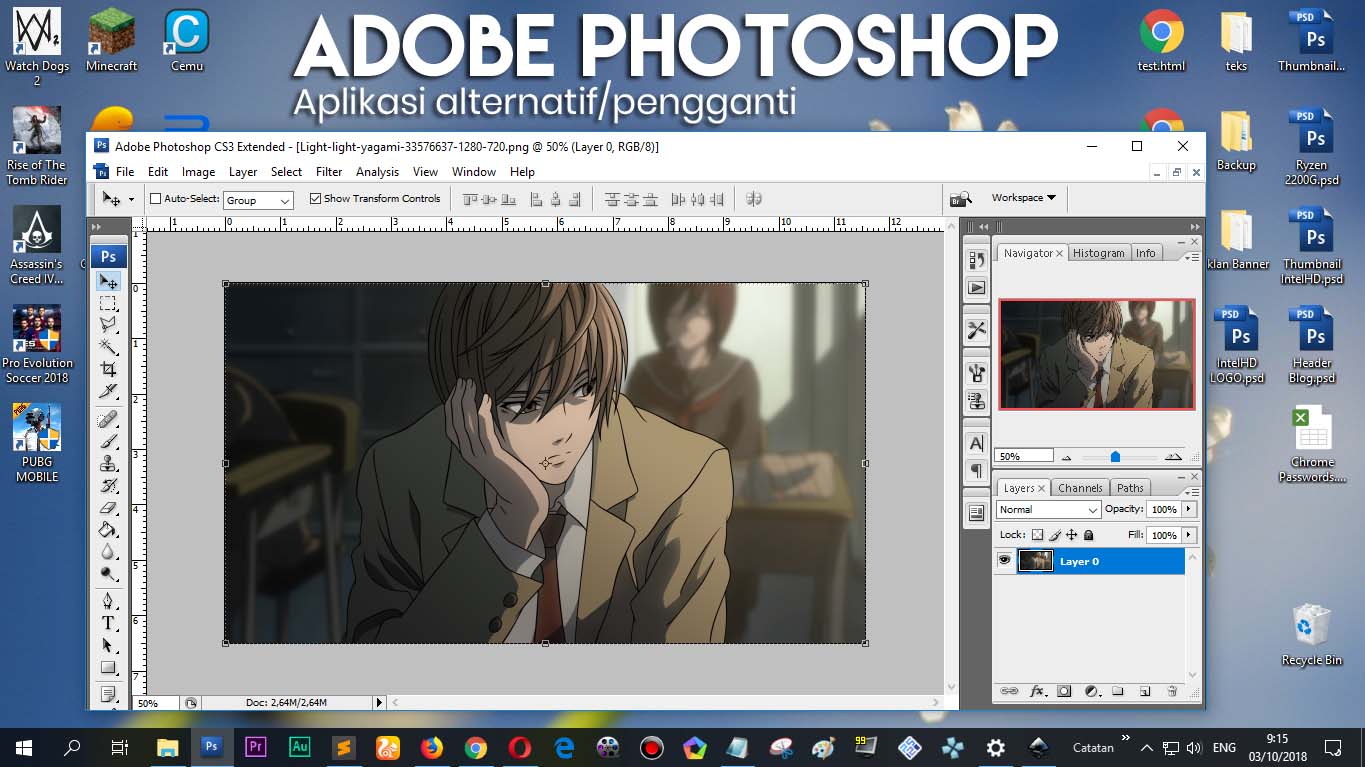Click the Link layers icon

click(x=1009, y=691)
